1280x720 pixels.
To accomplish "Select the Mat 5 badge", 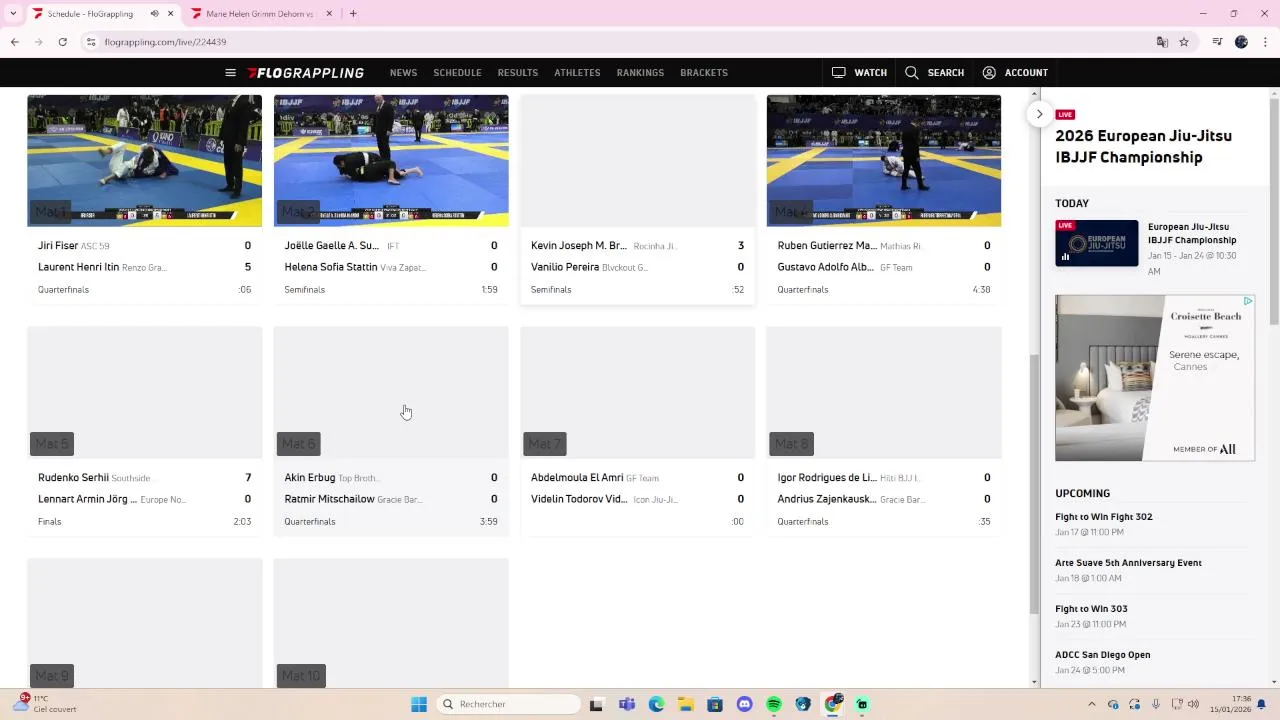I will (52, 444).
